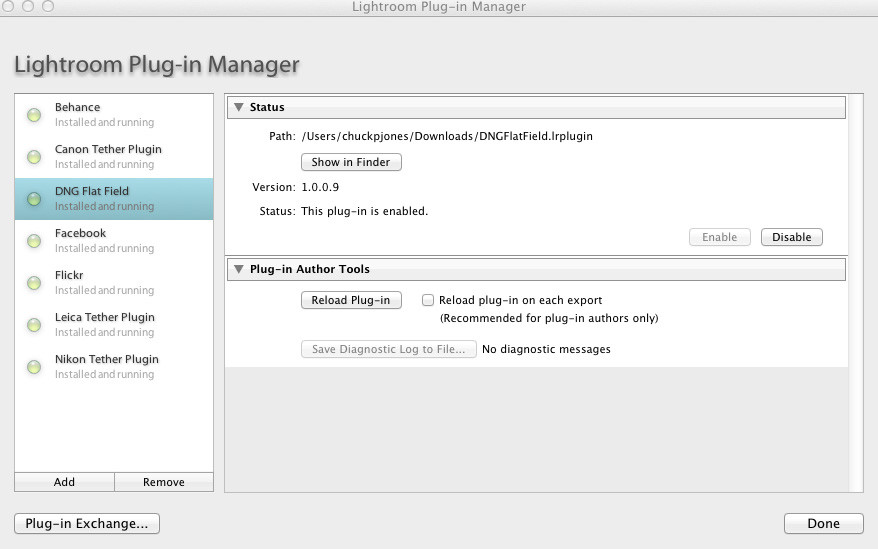This screenshot has height=549, width=878.
Task: Click the Reload Plug-in button
Action: pos(351,300)
